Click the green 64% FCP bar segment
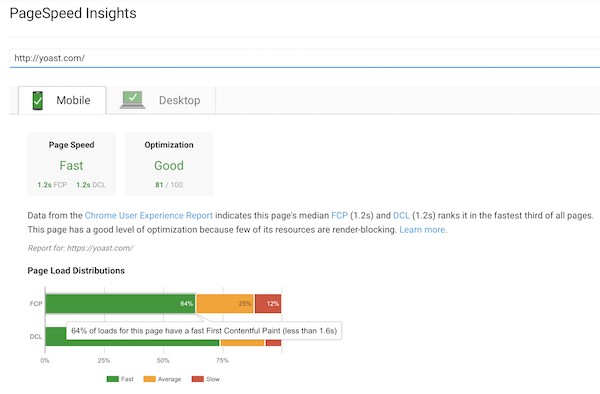This screenshot has height=394, width=600. point(120,304)
